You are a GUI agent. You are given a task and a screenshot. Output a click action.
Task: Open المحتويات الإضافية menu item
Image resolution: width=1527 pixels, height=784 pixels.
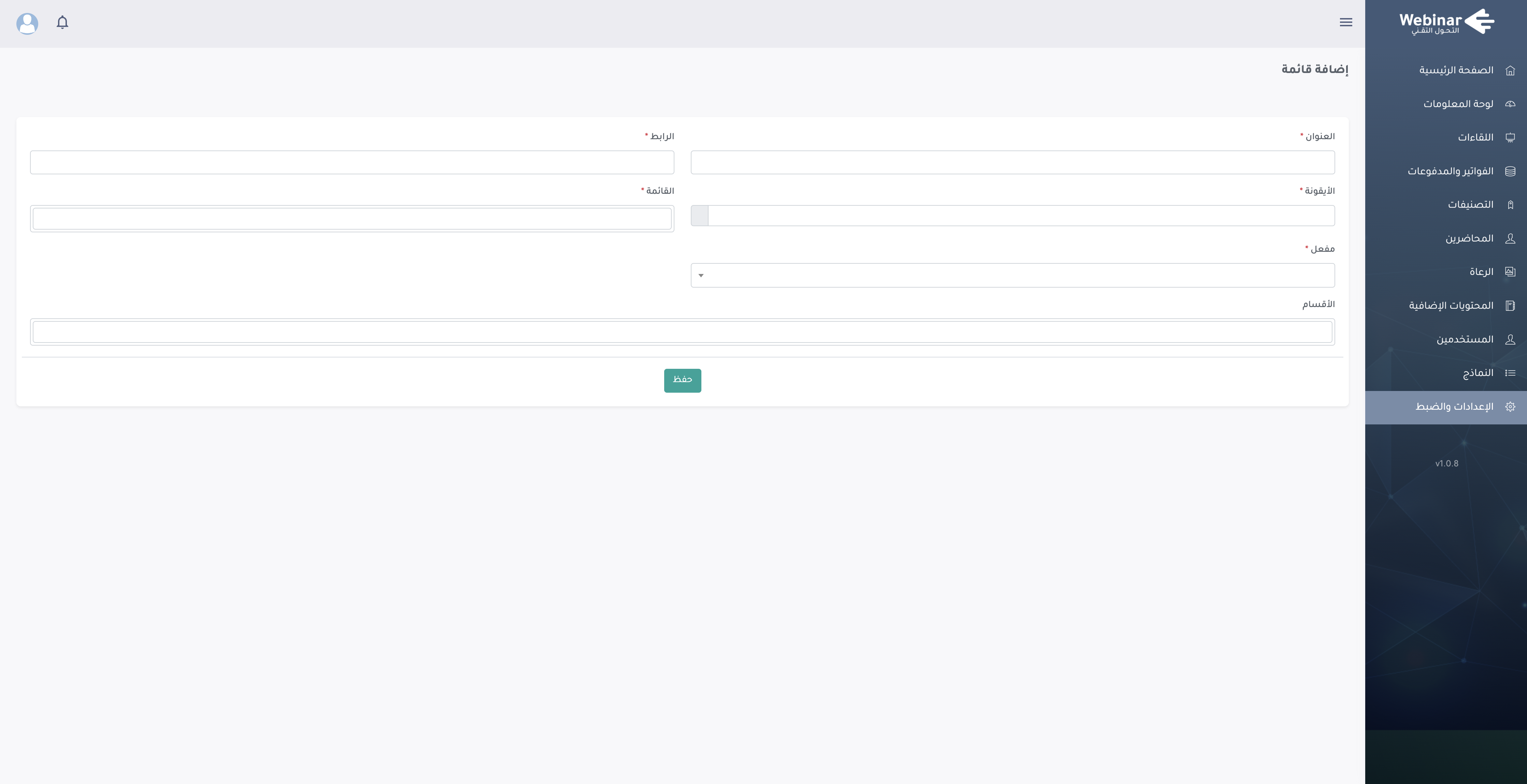pyautogui.click(x=1446, y=306)
